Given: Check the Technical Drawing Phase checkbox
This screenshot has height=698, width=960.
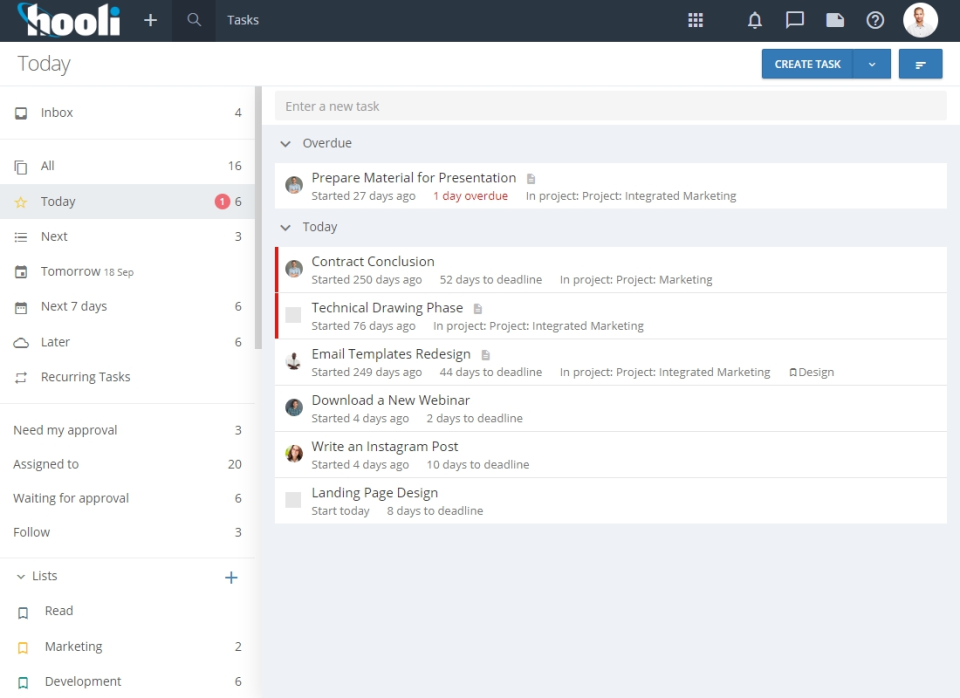Looking at the screenshot, I should tap(293, 315).
